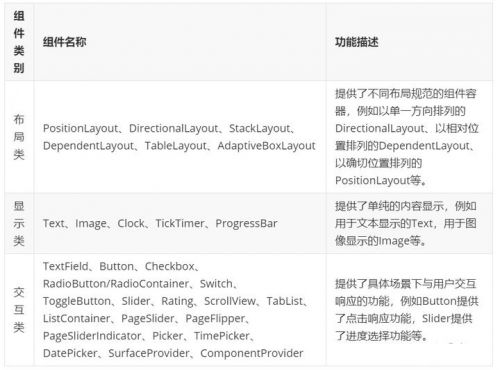
Task: Click the TextField component name
Action: pos(66,266)
